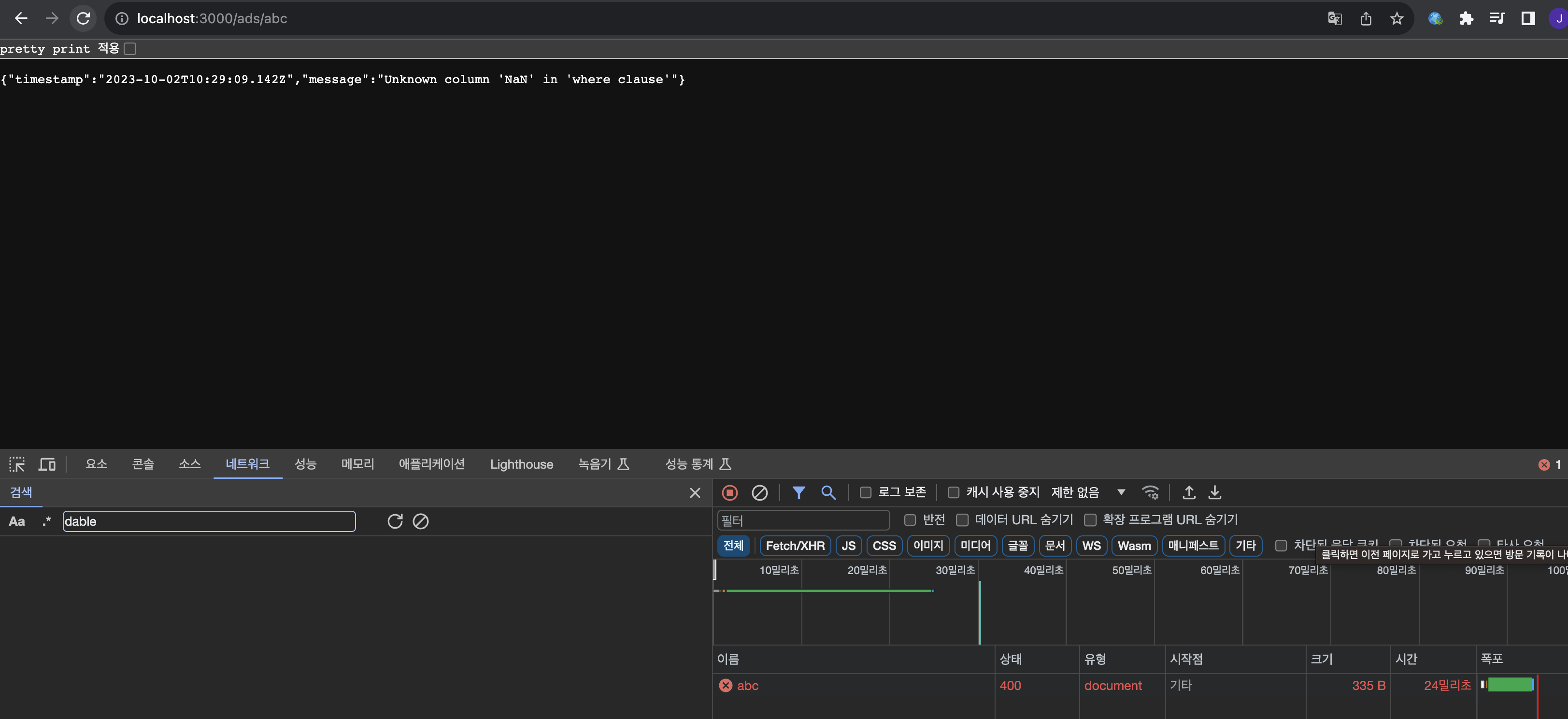Close the 검색 search panel

coord(695,492)
